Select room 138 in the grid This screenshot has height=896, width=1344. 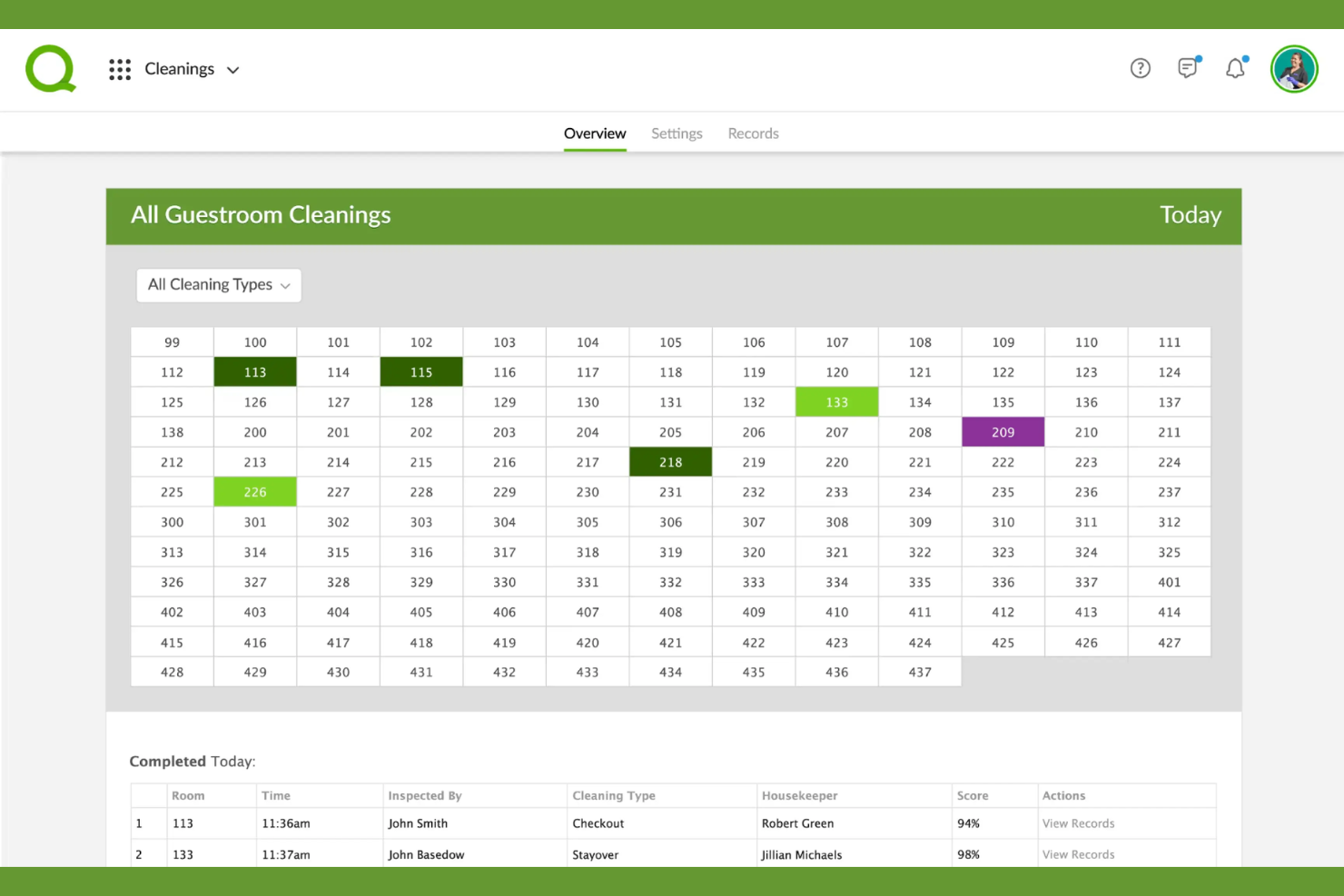click(173, 432)
